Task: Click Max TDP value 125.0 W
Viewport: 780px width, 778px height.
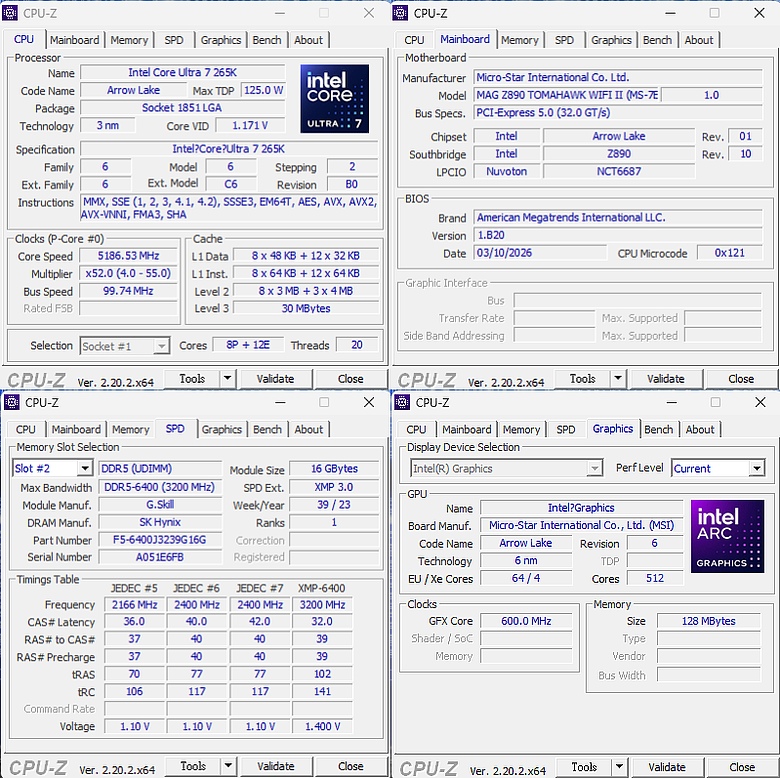Action: 263,90
